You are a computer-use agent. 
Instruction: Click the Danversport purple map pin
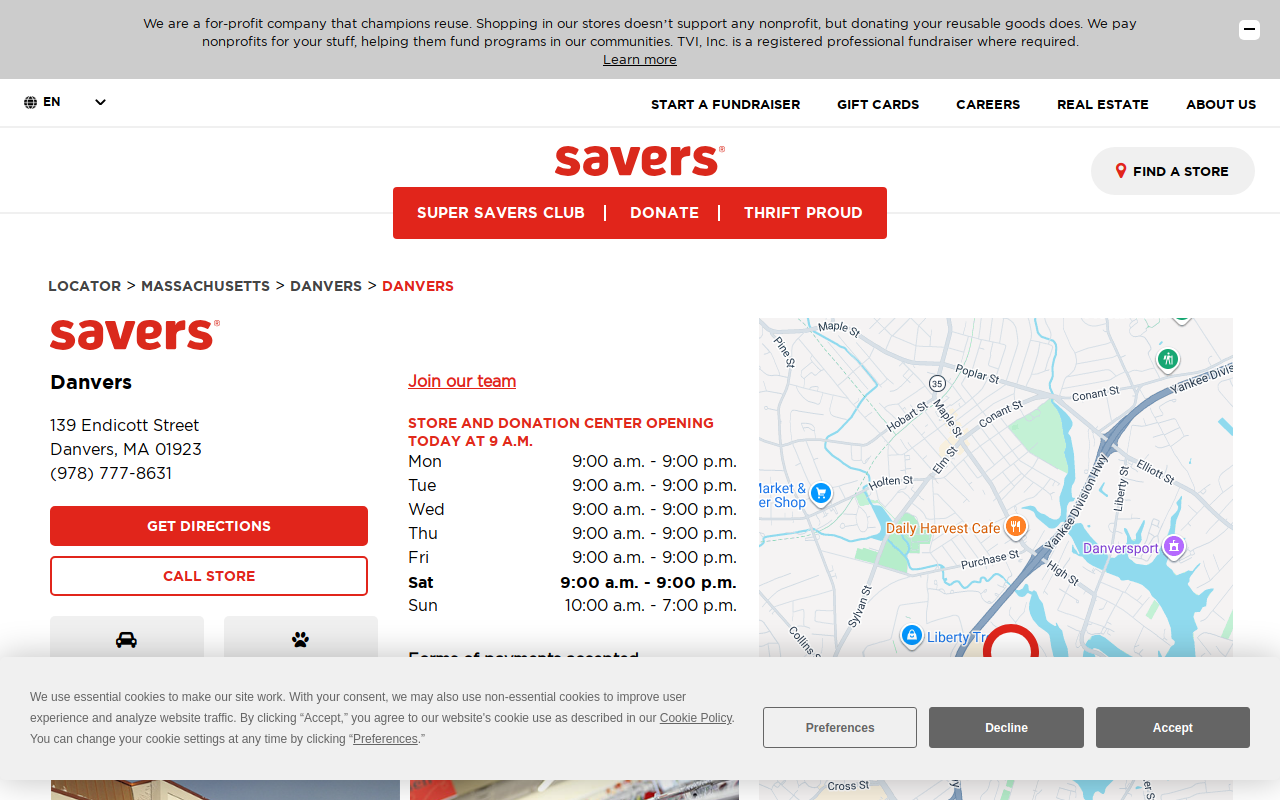tap(1174, 546)
